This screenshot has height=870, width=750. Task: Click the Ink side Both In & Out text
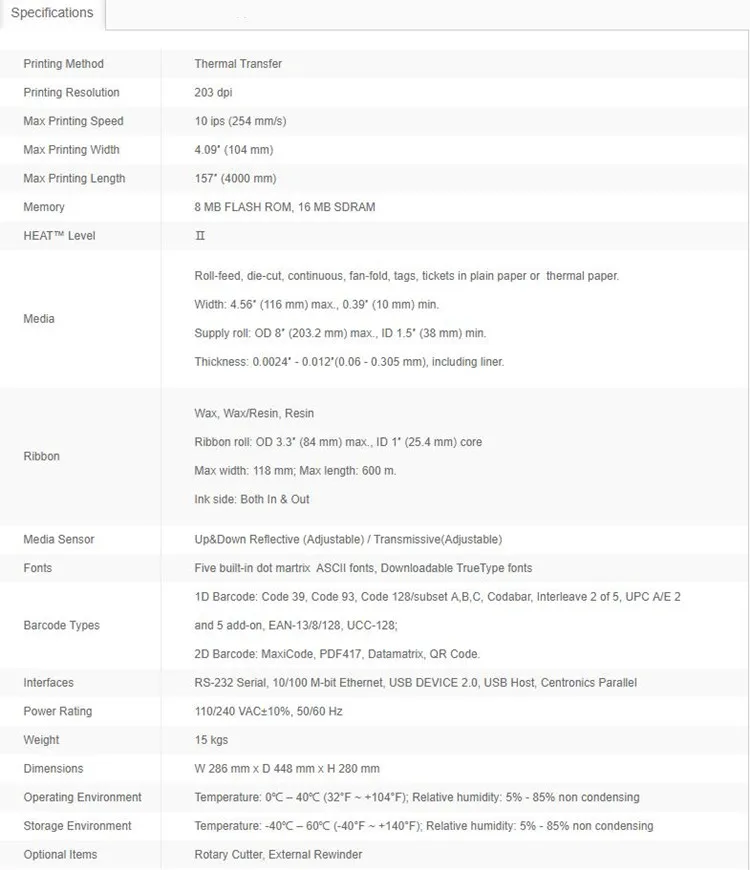pos(252,499)
